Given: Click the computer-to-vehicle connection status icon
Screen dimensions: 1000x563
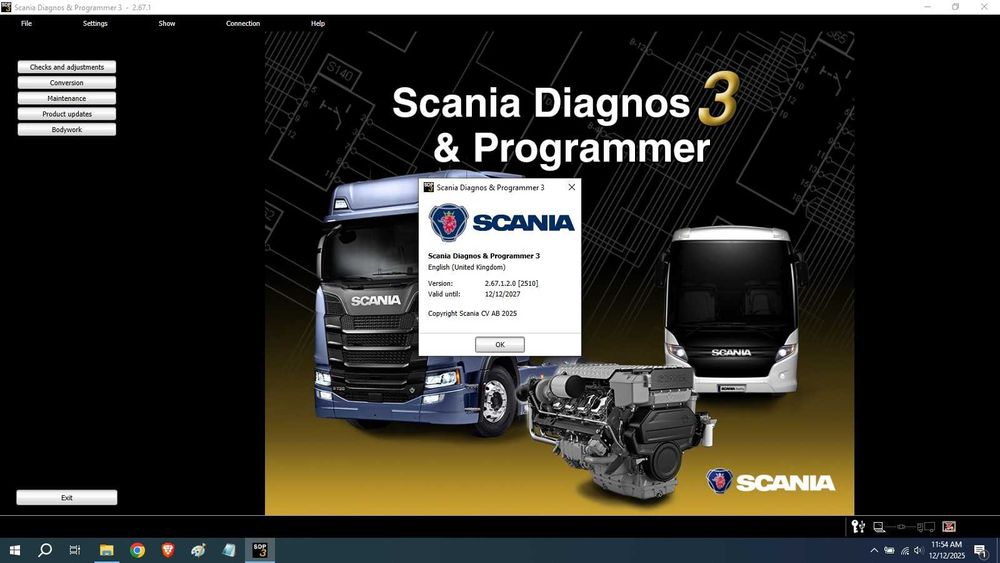Looking at the screenshot, I should [904, 527].
